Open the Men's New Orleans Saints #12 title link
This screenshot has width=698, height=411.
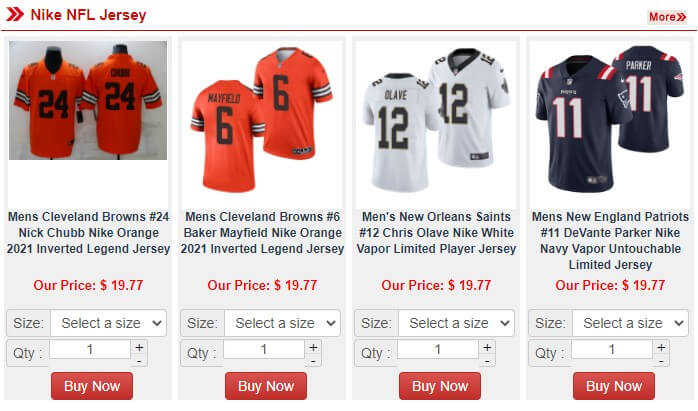pyautogui.click(x=436, y=233)
